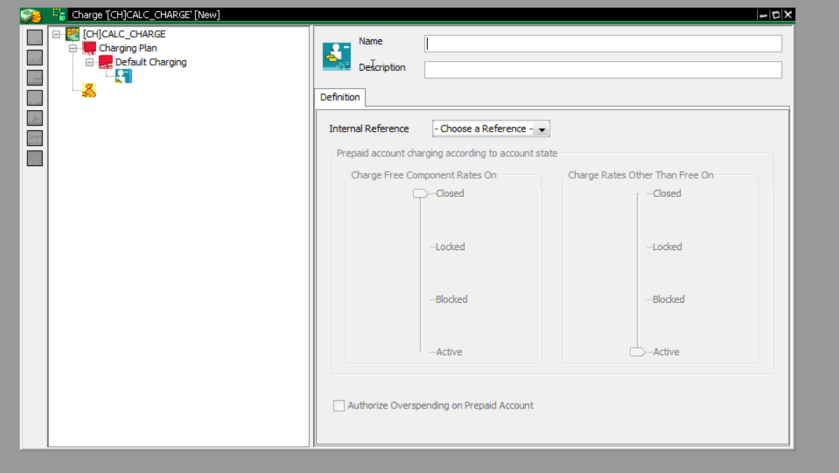Click the coins application icon in title bar
Screen dimensions: 839x473
click(31, 15)
